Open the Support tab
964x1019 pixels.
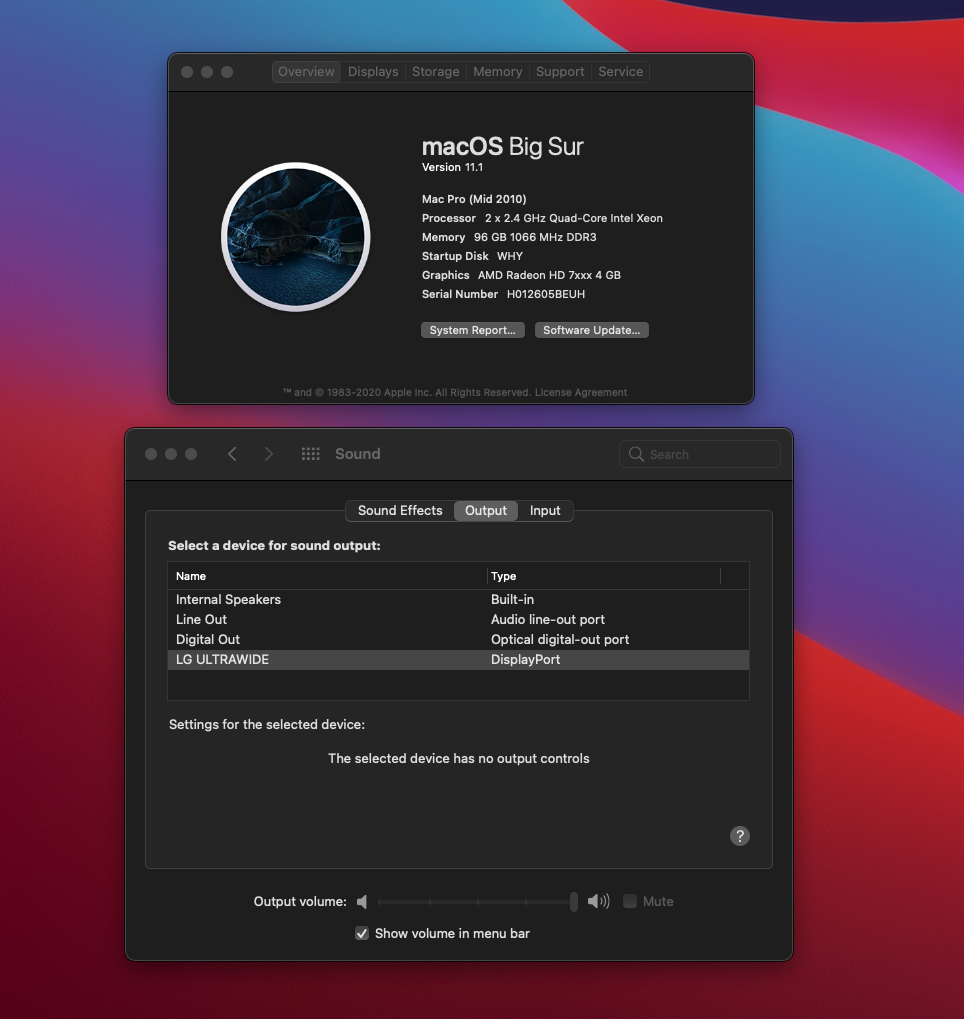tap(560, 71)
